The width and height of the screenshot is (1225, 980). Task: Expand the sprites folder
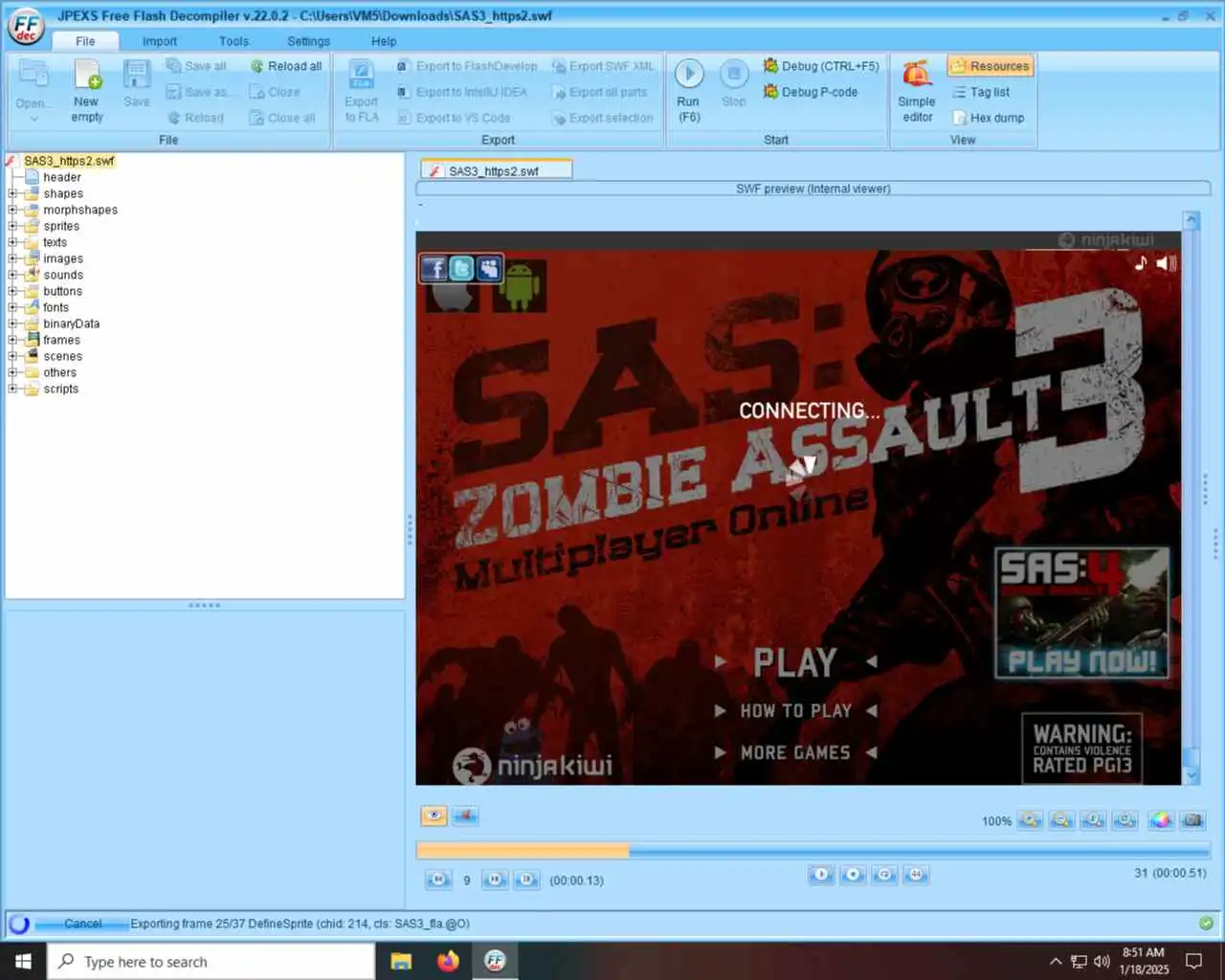coord(12,226)
